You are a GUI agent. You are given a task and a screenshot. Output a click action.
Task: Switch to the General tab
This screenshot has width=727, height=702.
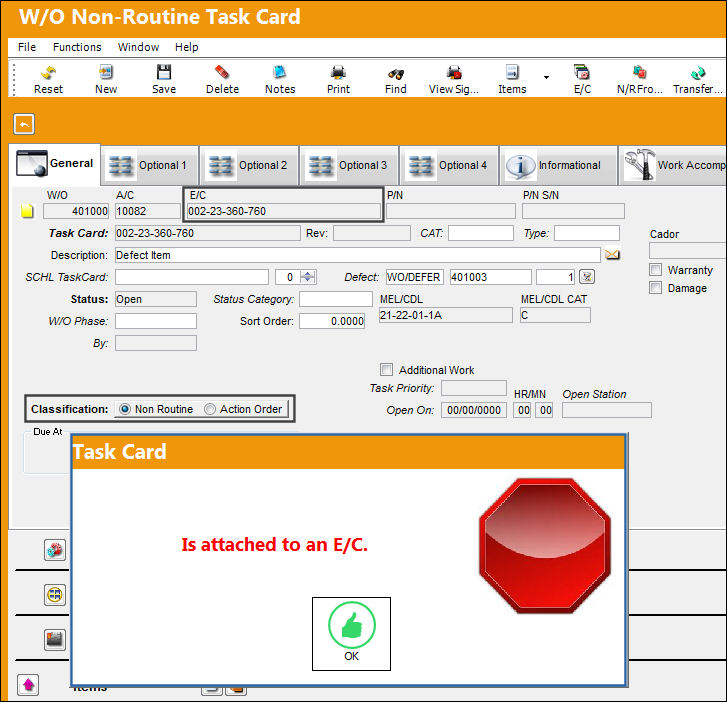click(55, 164)
